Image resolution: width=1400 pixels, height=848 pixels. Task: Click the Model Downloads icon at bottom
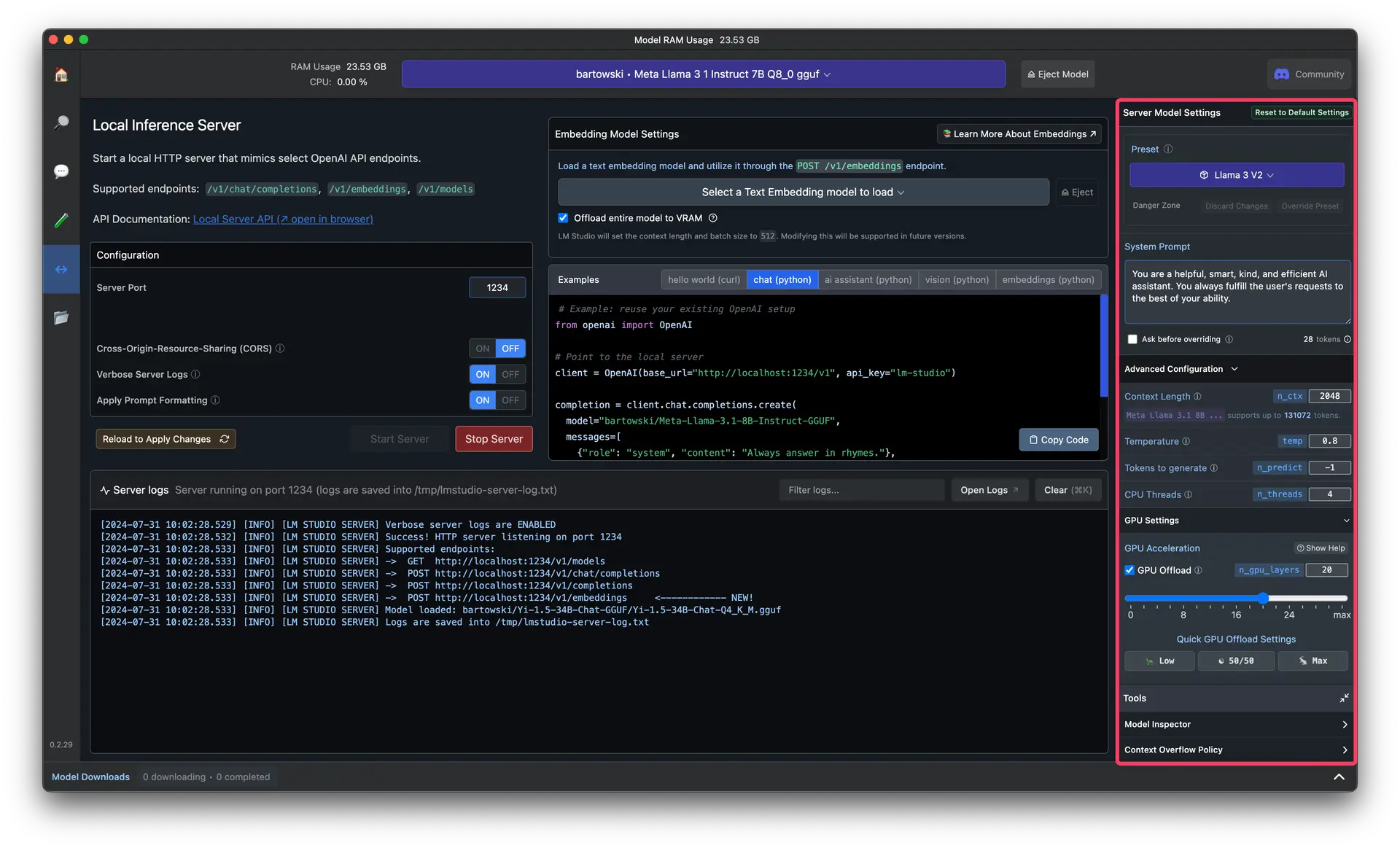[90, 776]
